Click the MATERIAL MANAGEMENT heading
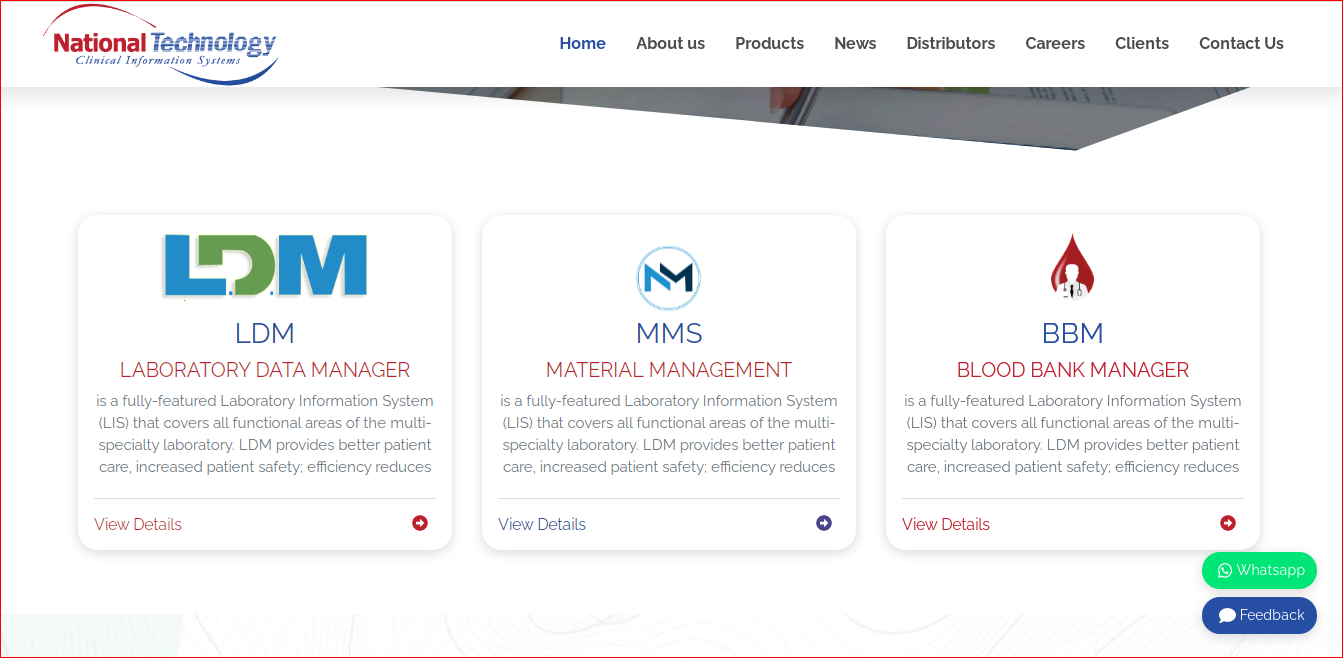Screen dimensions: 1343x658 pyautogui.click(x=669, y=370)
